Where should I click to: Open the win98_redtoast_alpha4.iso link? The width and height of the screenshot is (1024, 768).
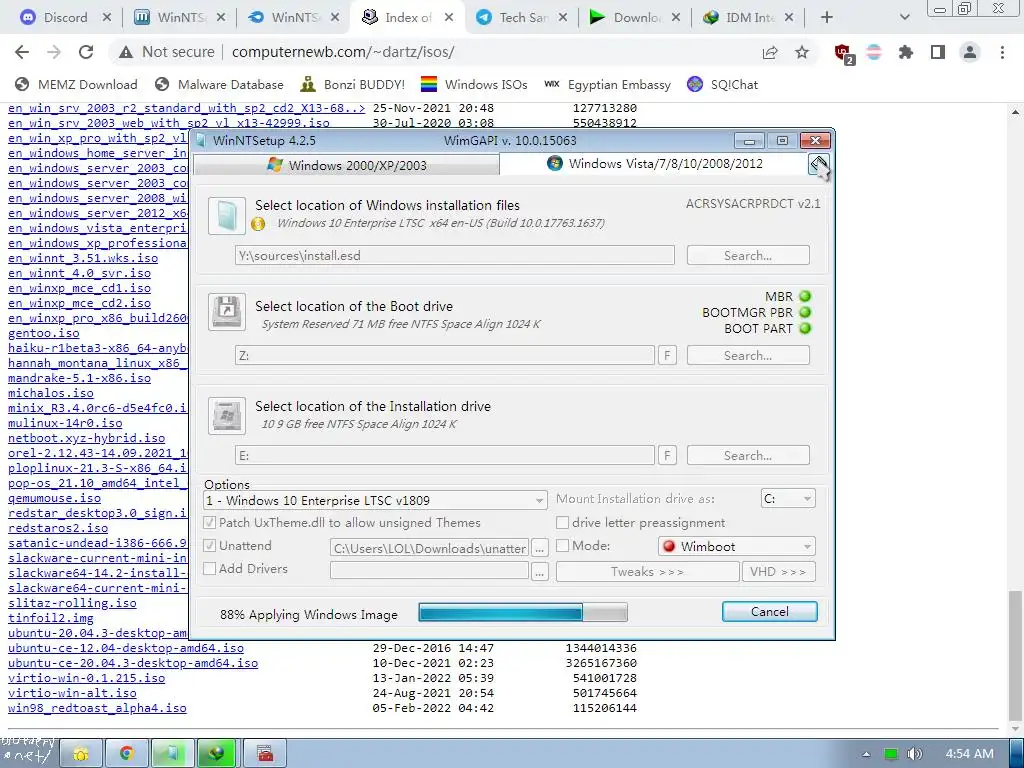[97, 708]
